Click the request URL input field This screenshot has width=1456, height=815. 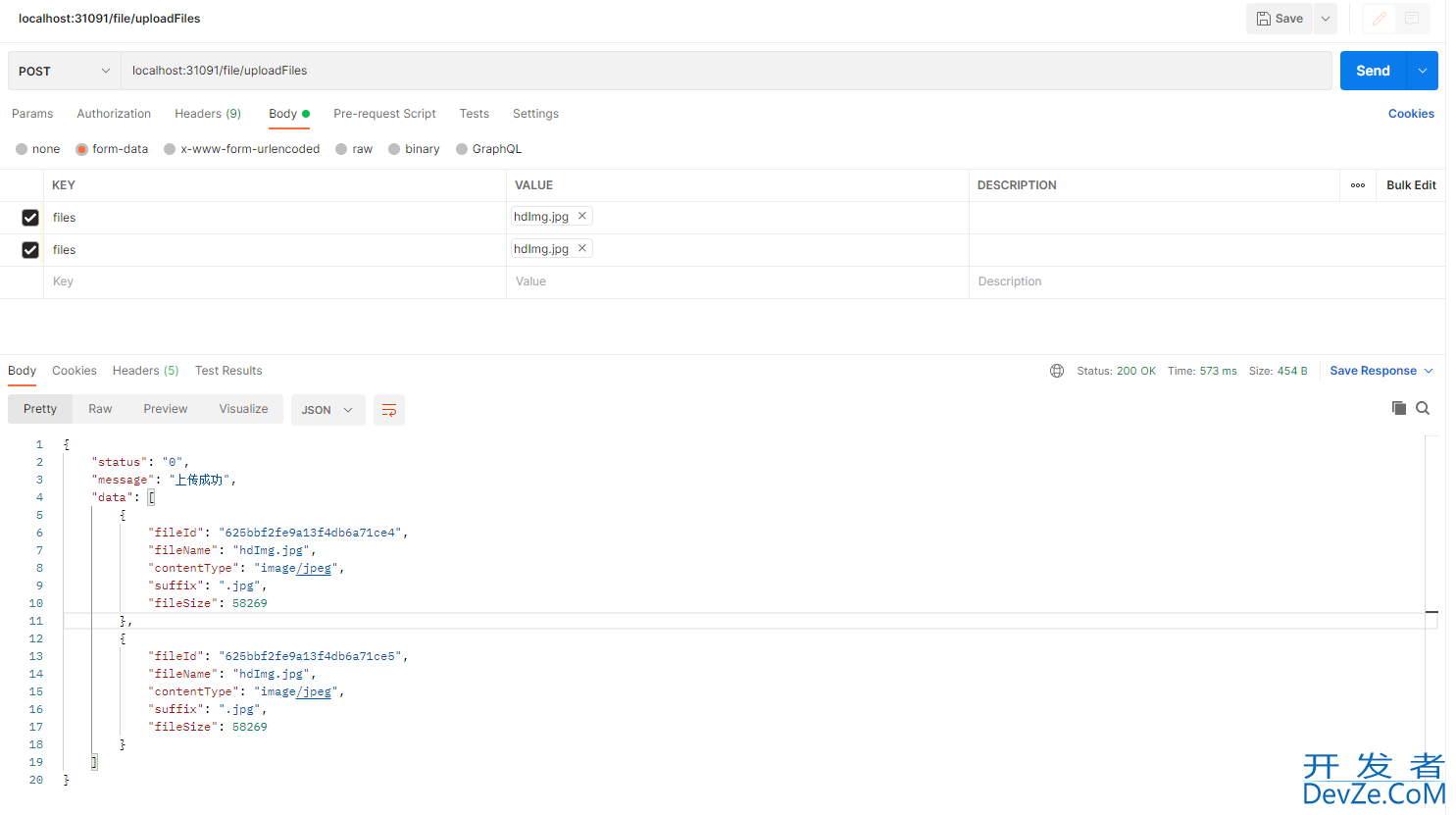click(x=726, y=71)
